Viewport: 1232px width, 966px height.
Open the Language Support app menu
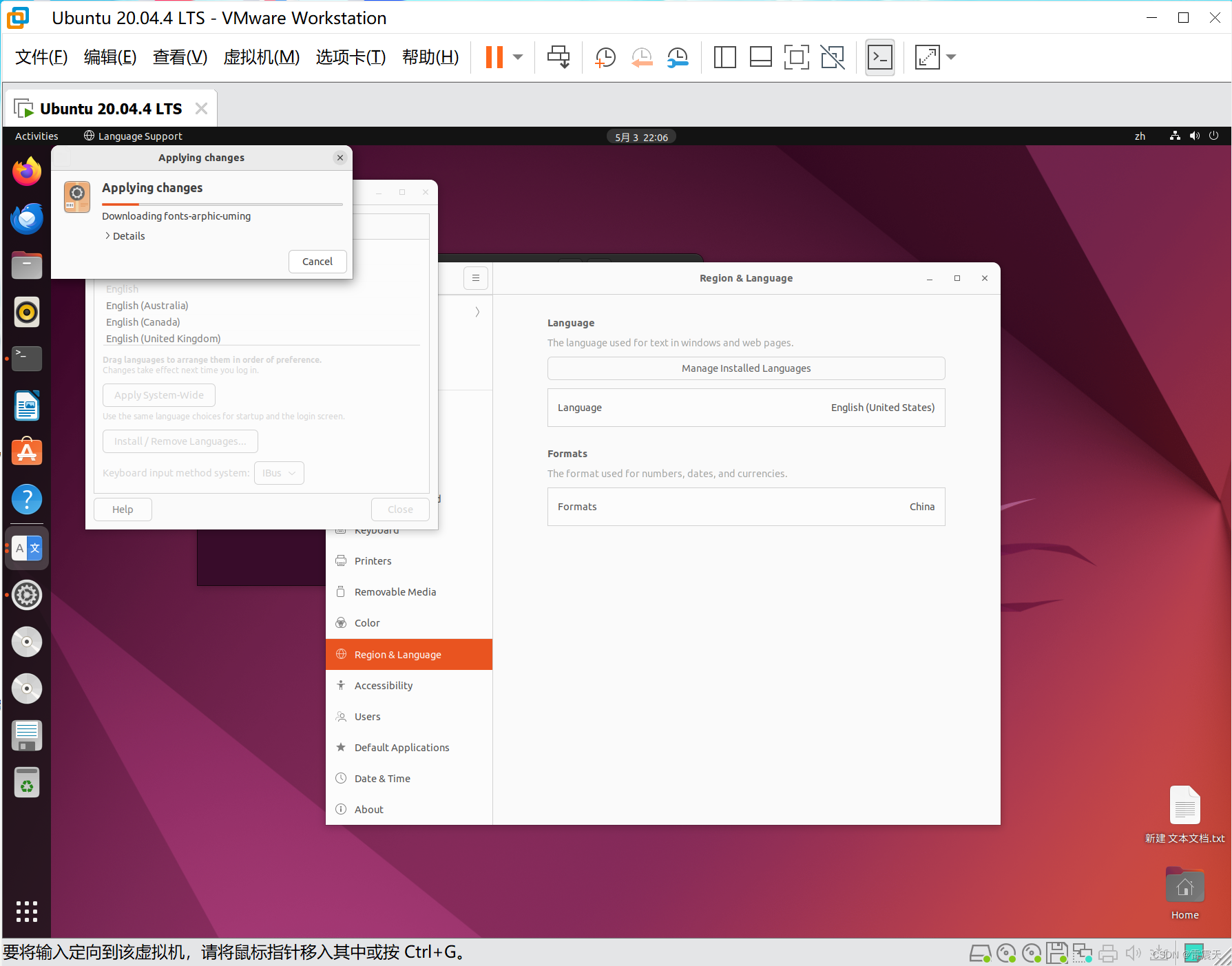(x=133, y=136)
